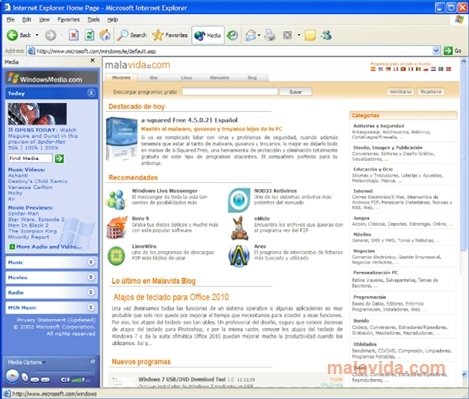The height and width of the screenshot is (399, 469).
Task: Expand the Music section in Media bar
Action: 52,262
